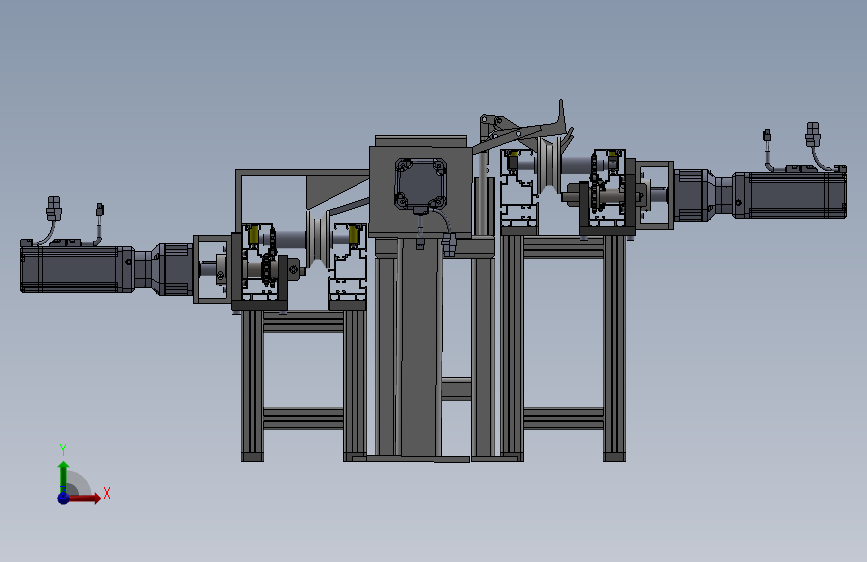
Task: Select the right servo motor body
Action: coord(790,195)
